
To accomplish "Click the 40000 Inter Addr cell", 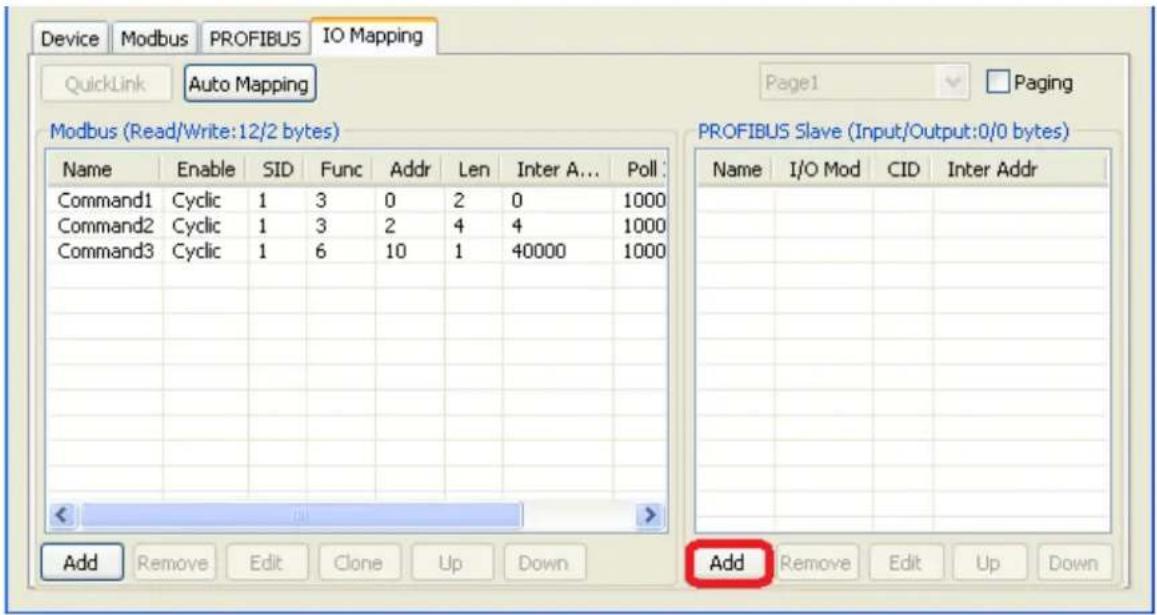I will pos(539,251).
